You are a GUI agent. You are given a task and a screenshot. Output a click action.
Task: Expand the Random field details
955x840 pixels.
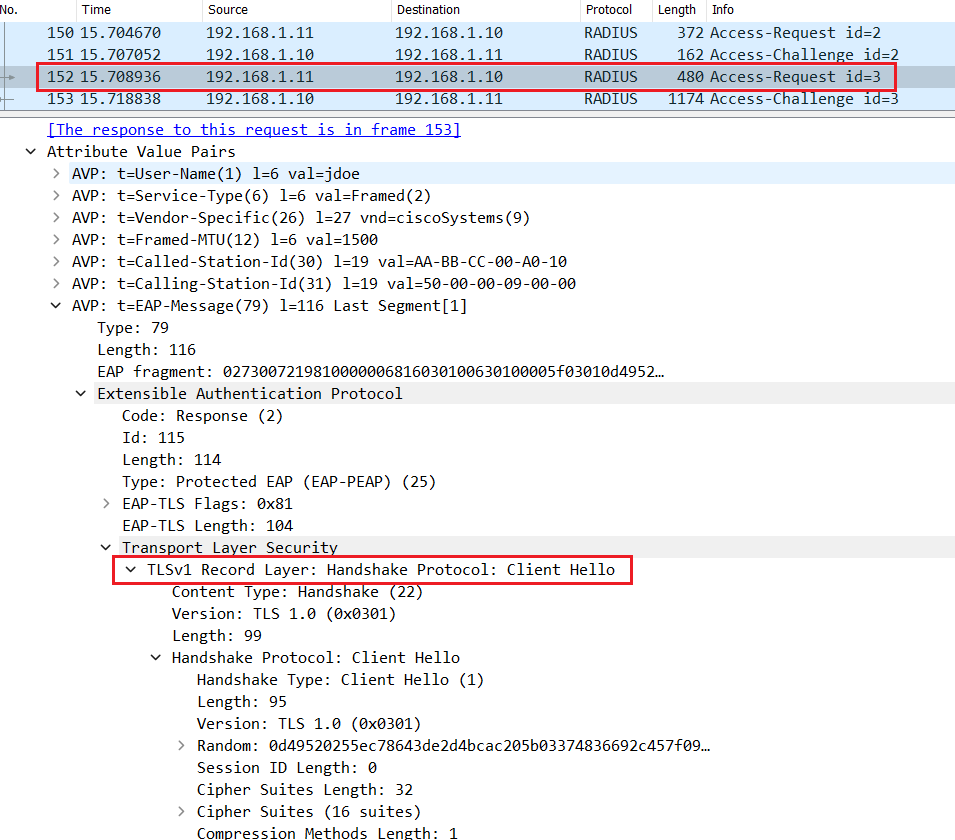pyautogui.click(x=181, y=745)
